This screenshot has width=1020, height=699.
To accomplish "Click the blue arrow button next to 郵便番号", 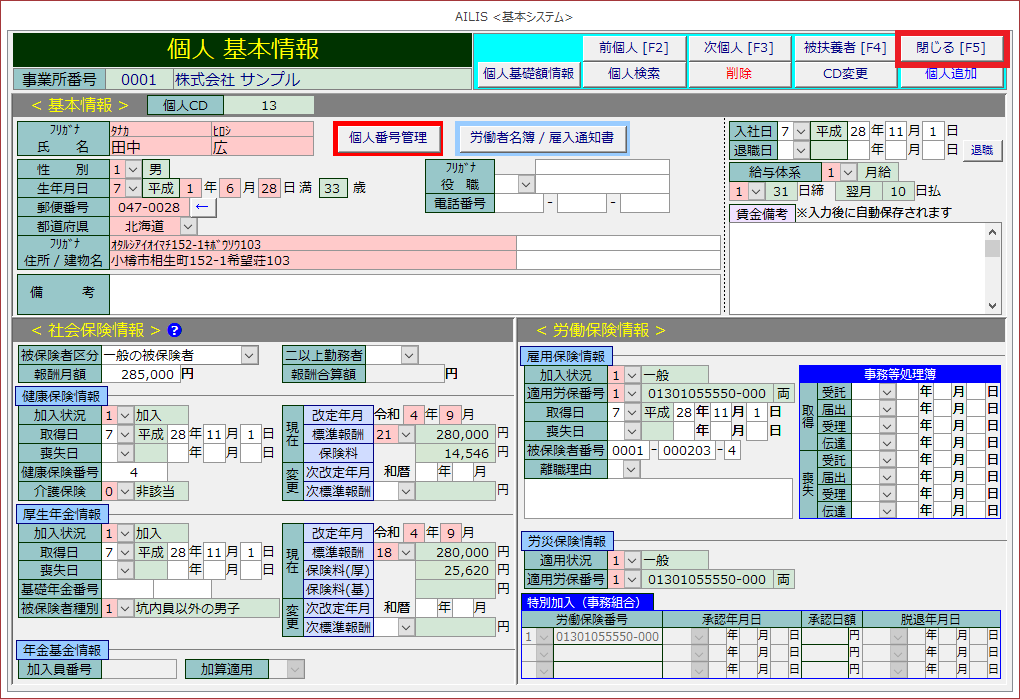I will [202, 207].
